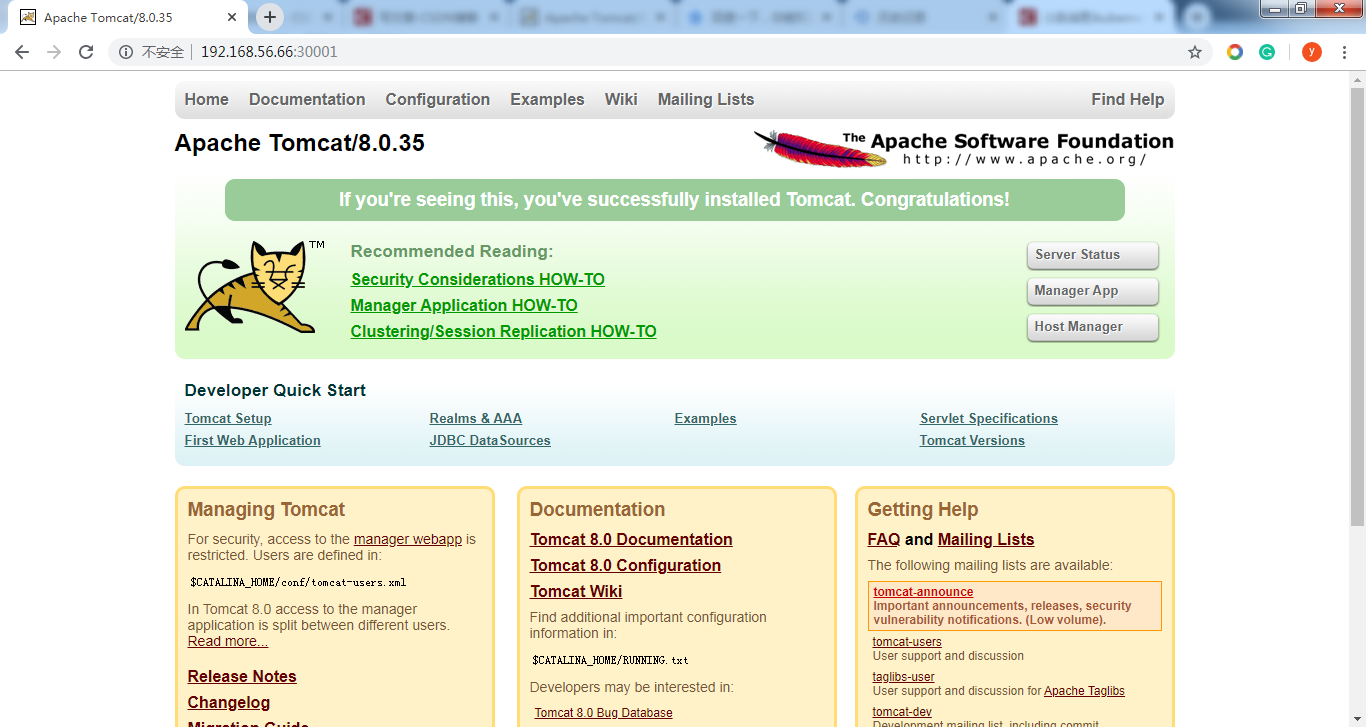1366x727 pixels.
Task: Open the Changelog link
Action: 229,702
